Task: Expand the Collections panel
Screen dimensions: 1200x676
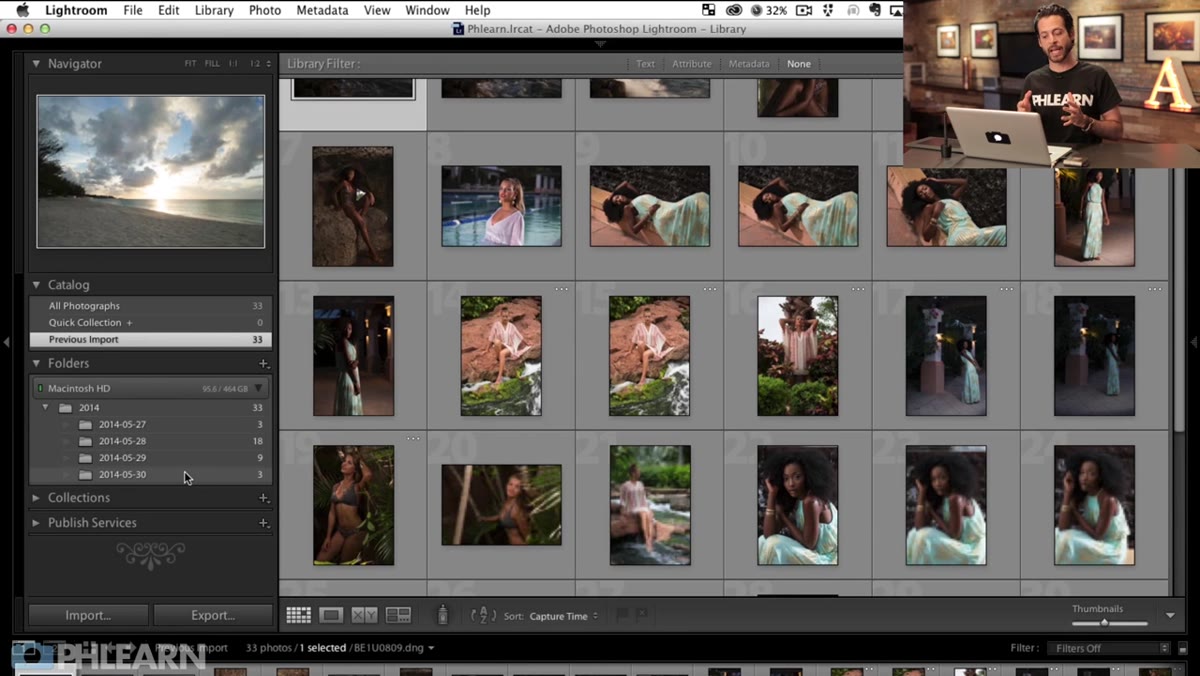Action: tap(36, 497)
